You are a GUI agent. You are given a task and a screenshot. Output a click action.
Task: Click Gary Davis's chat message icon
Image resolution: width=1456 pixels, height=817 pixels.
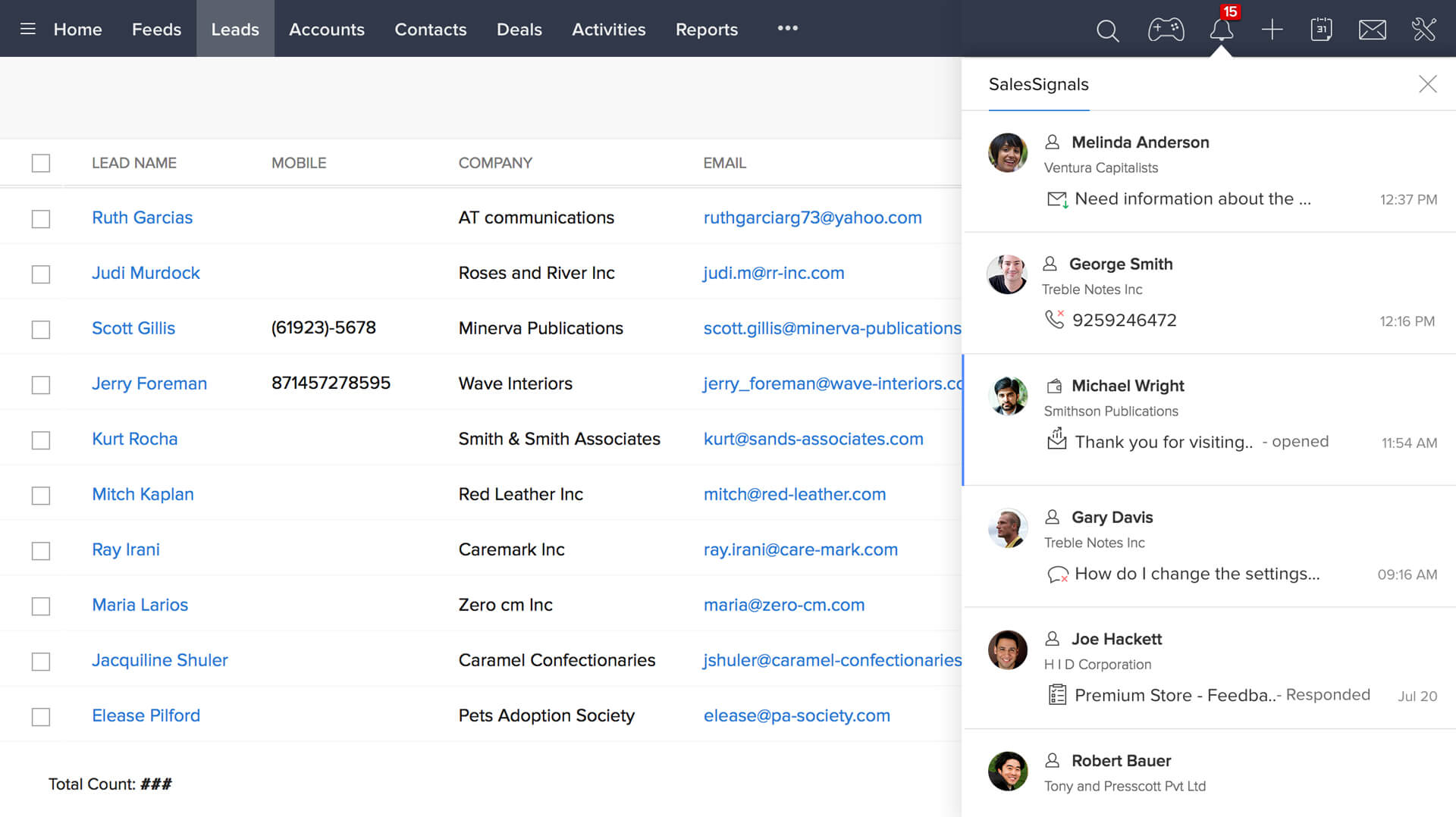pos(1056,574)
